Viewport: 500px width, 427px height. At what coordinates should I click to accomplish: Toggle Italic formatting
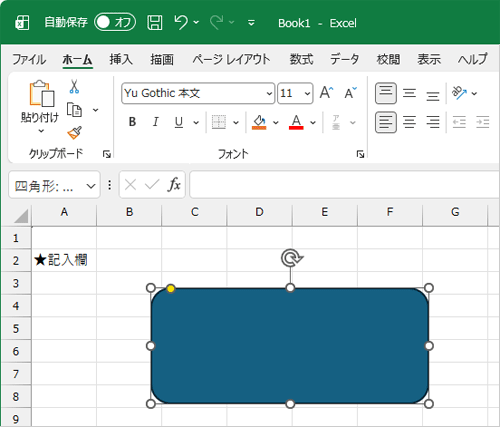pyautogui.click(x=155, y=122)
